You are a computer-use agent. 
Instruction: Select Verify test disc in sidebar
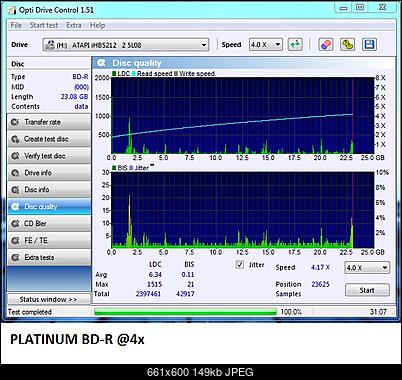pyautogui.click(x=49, y=156)
